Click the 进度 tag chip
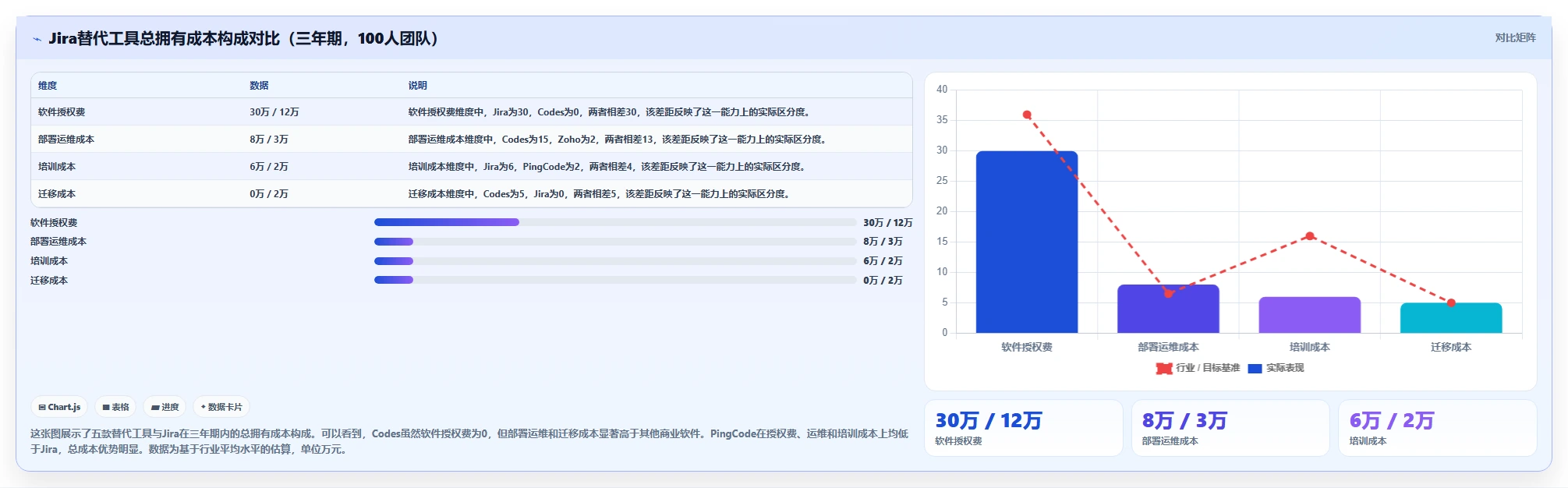This screenshot has height=488, width=1568. (165, 407)
